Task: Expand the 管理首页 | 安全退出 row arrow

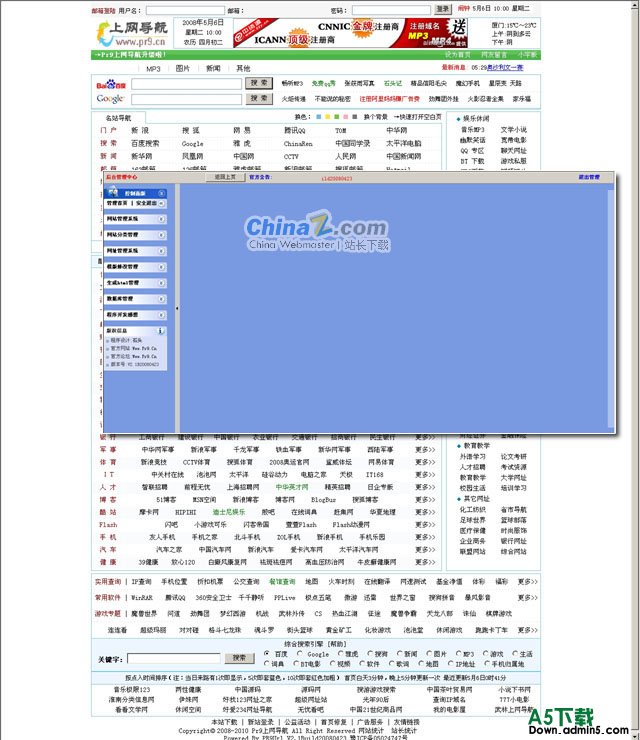Action: (x=161, y=203)
